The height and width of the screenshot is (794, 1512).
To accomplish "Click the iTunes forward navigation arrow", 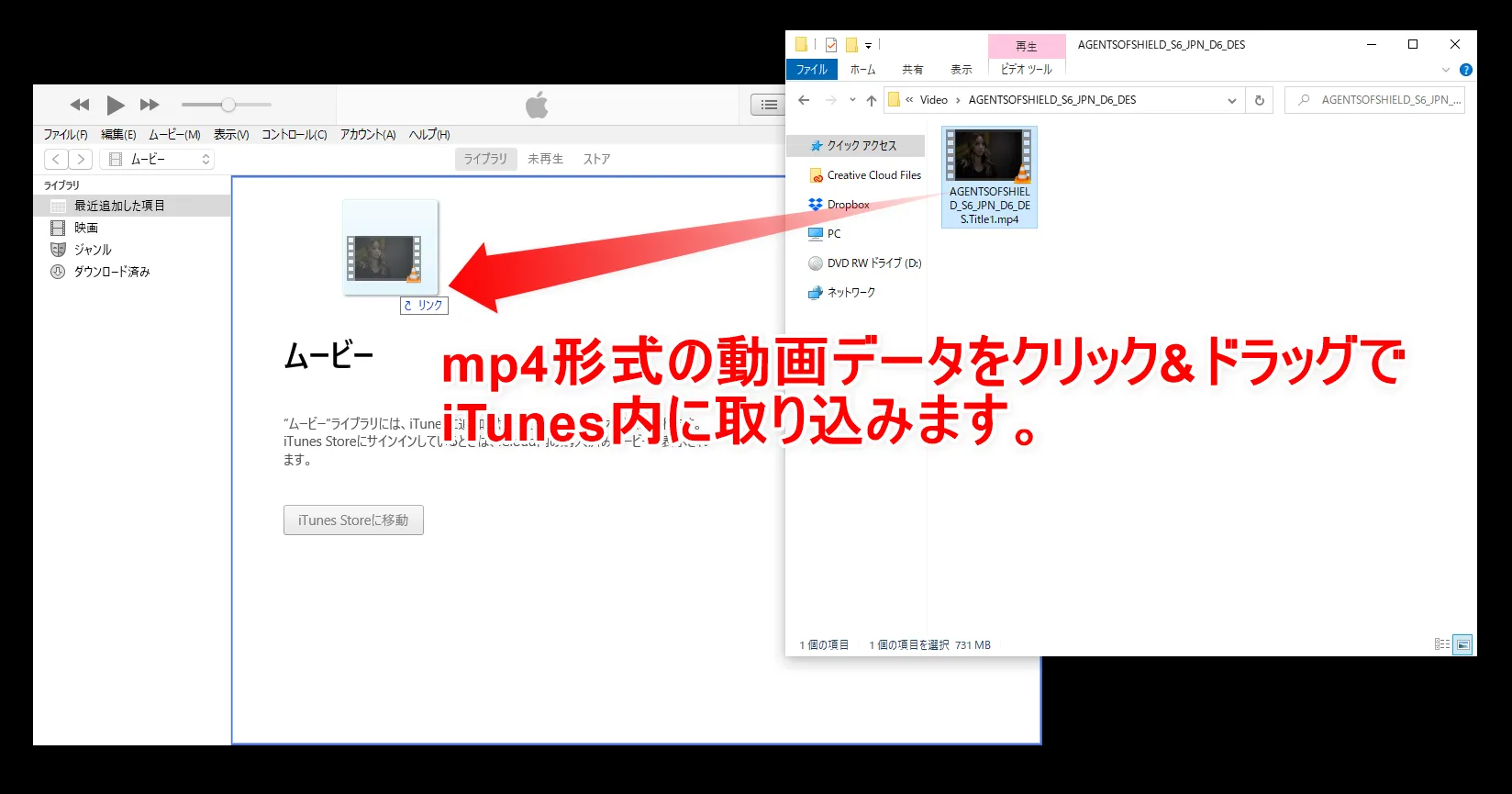I will click(81, 160).
